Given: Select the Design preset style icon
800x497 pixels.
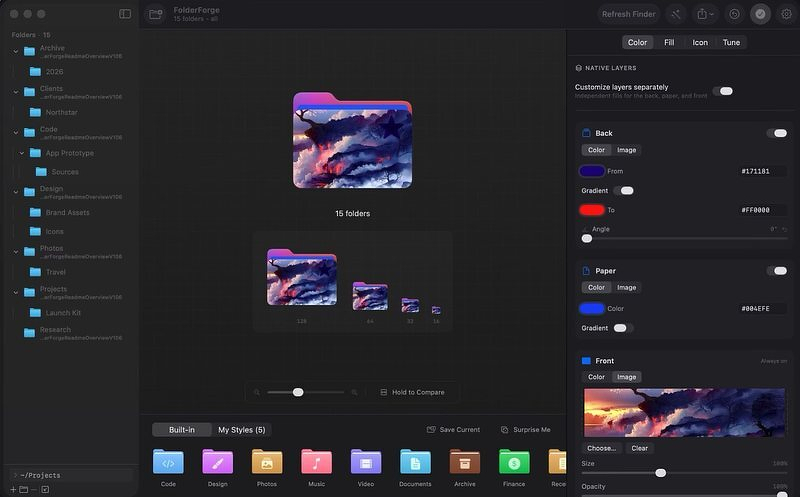Looking at the screenshot, I should tap(218, 462).
